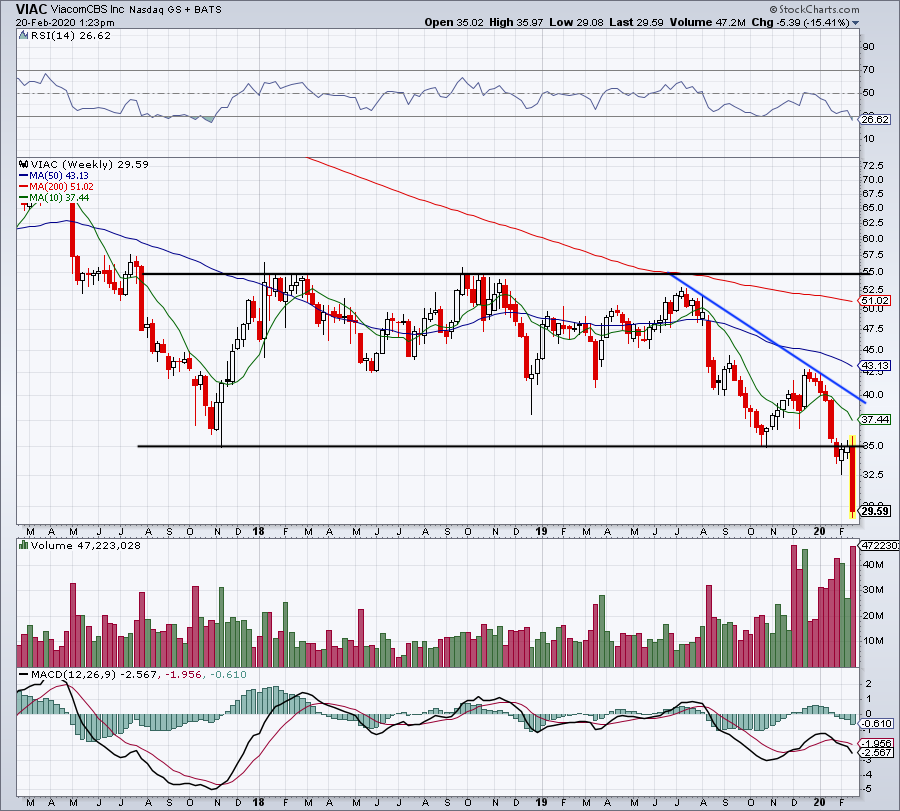Click the 43.13 price axis tag
Viewport: 900px width, 811px height.
(x=875, y=365)
